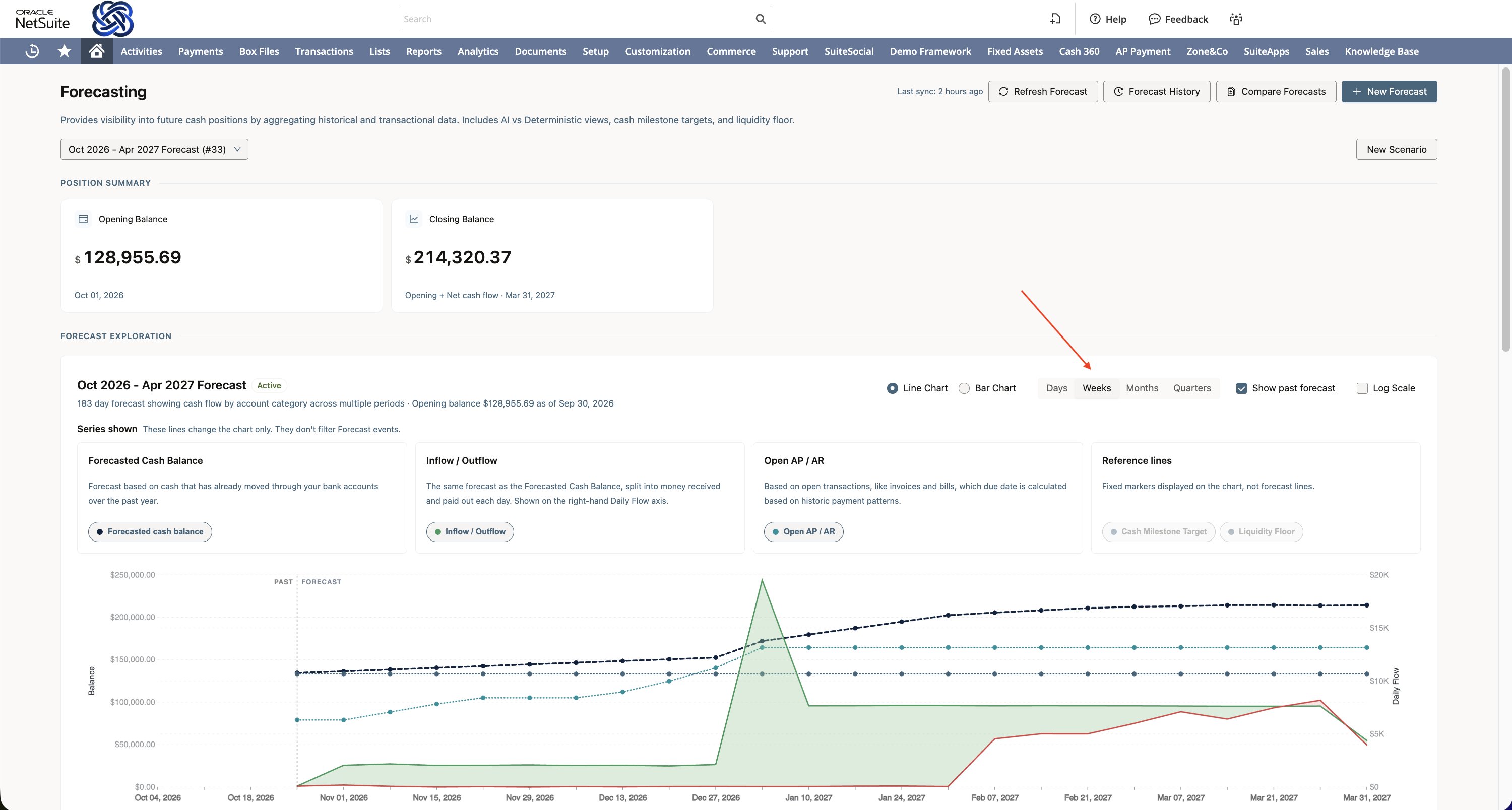Click the Refresh Forecast button
This screenshot has height=810, width=1512.
pos(1042,92)
